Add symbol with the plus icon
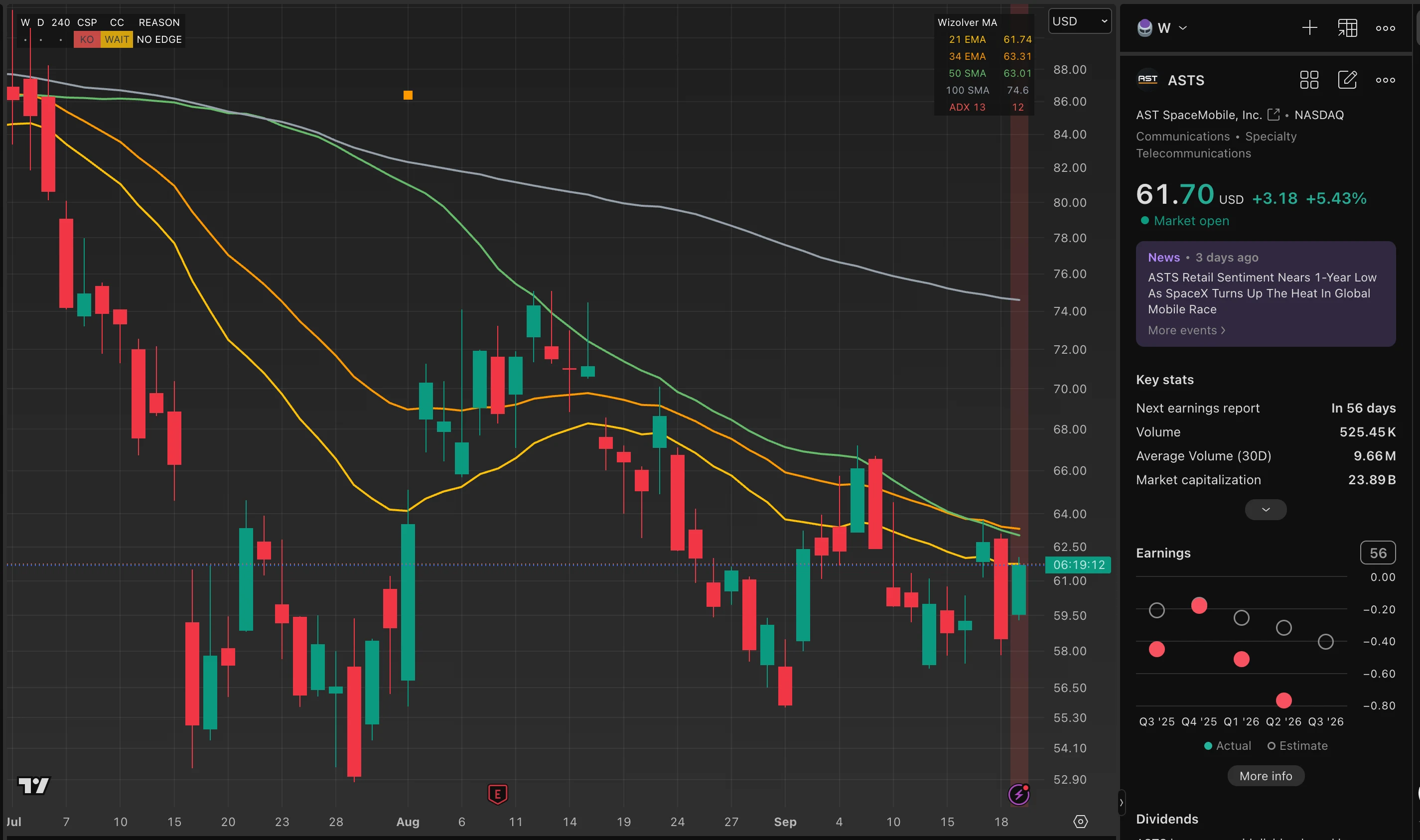The image size is (1420, 840). click(1309, 28)
